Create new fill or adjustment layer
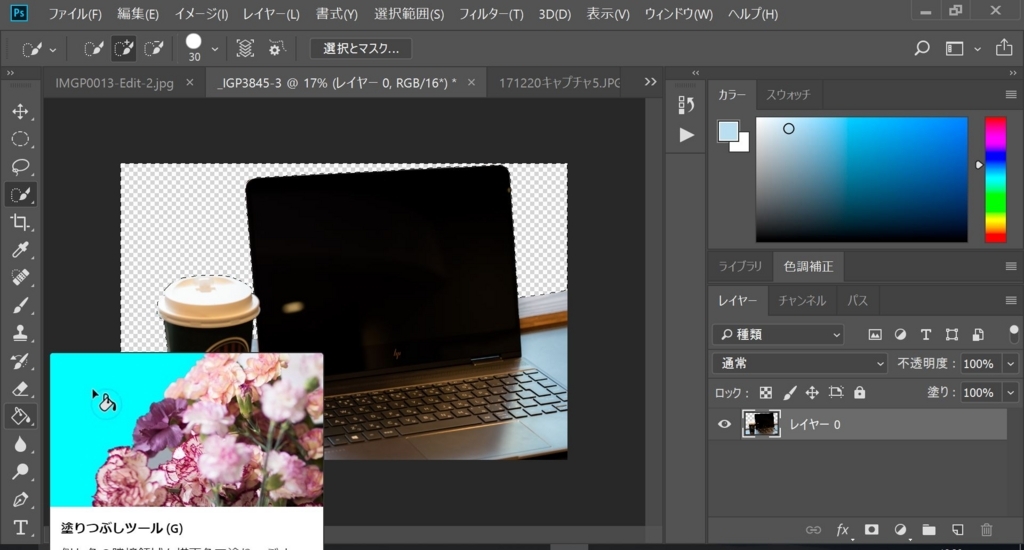The image size is (1024, 550). pos(900,530)
